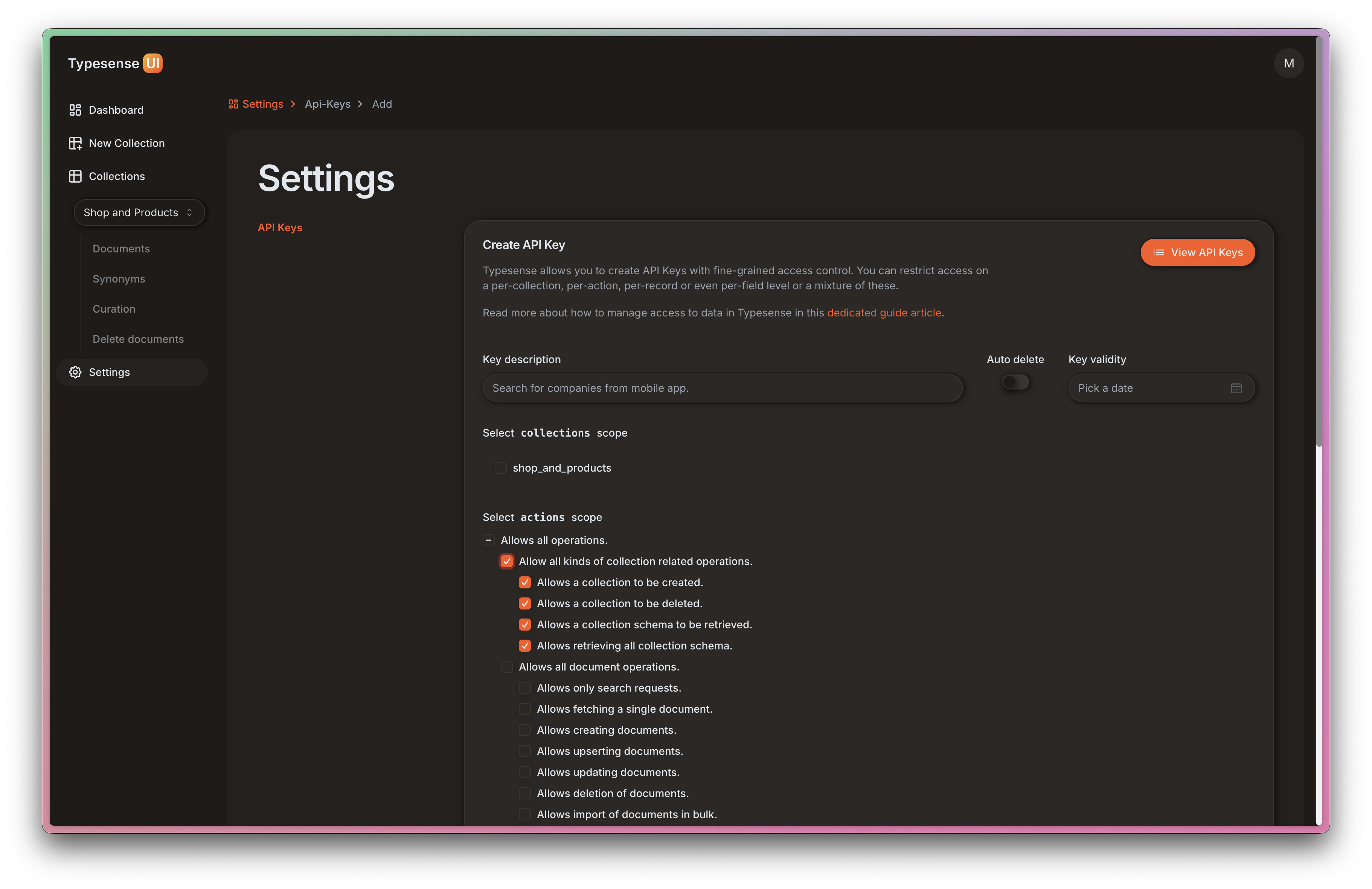Viewport: 1372px width, 889px height.
Task: Uncheck Allows a collection schema to be retrieved
Action: tap(524, 625)
